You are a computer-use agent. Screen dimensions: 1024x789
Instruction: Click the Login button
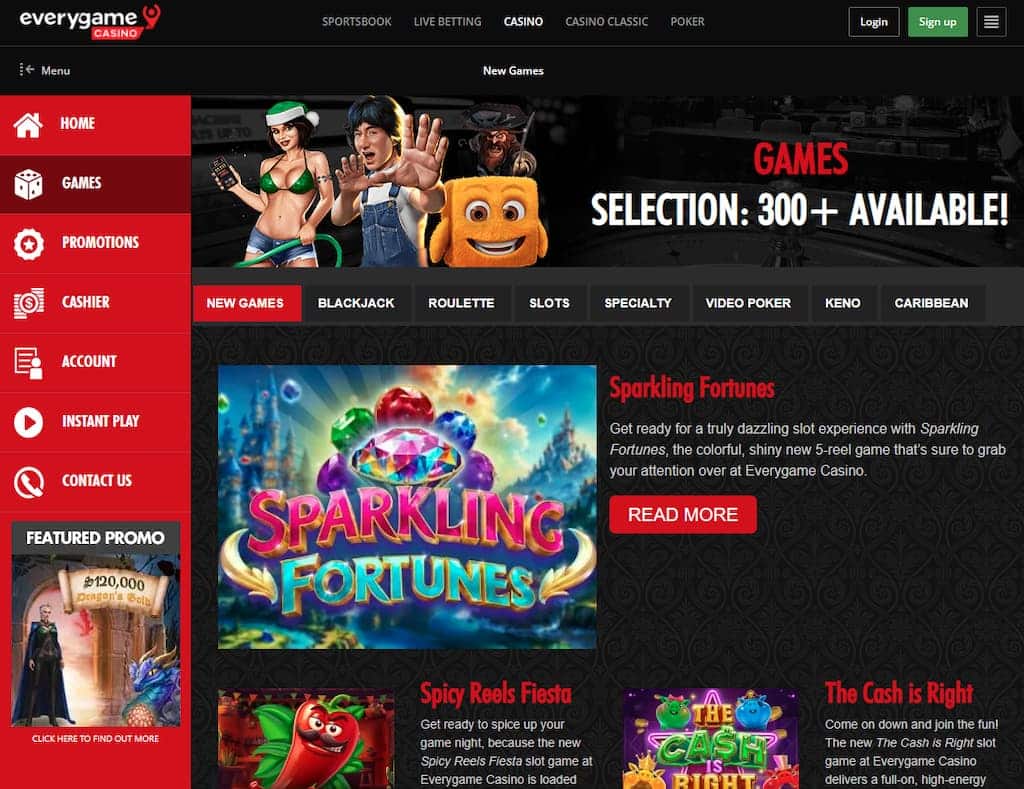point(873,22)
